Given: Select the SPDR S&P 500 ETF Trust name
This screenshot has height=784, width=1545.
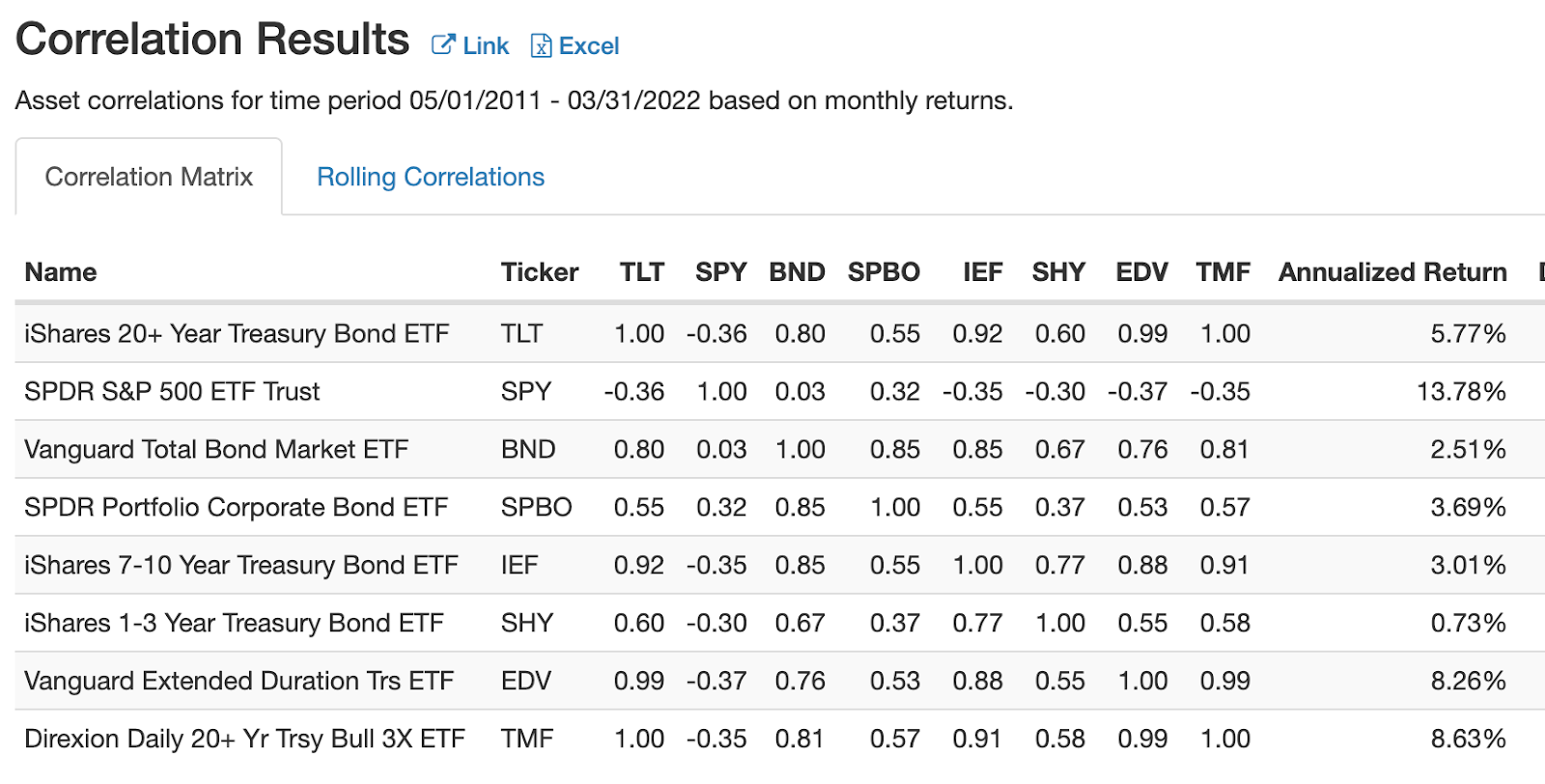Looking at the screenshot, I should coord(172,392).
